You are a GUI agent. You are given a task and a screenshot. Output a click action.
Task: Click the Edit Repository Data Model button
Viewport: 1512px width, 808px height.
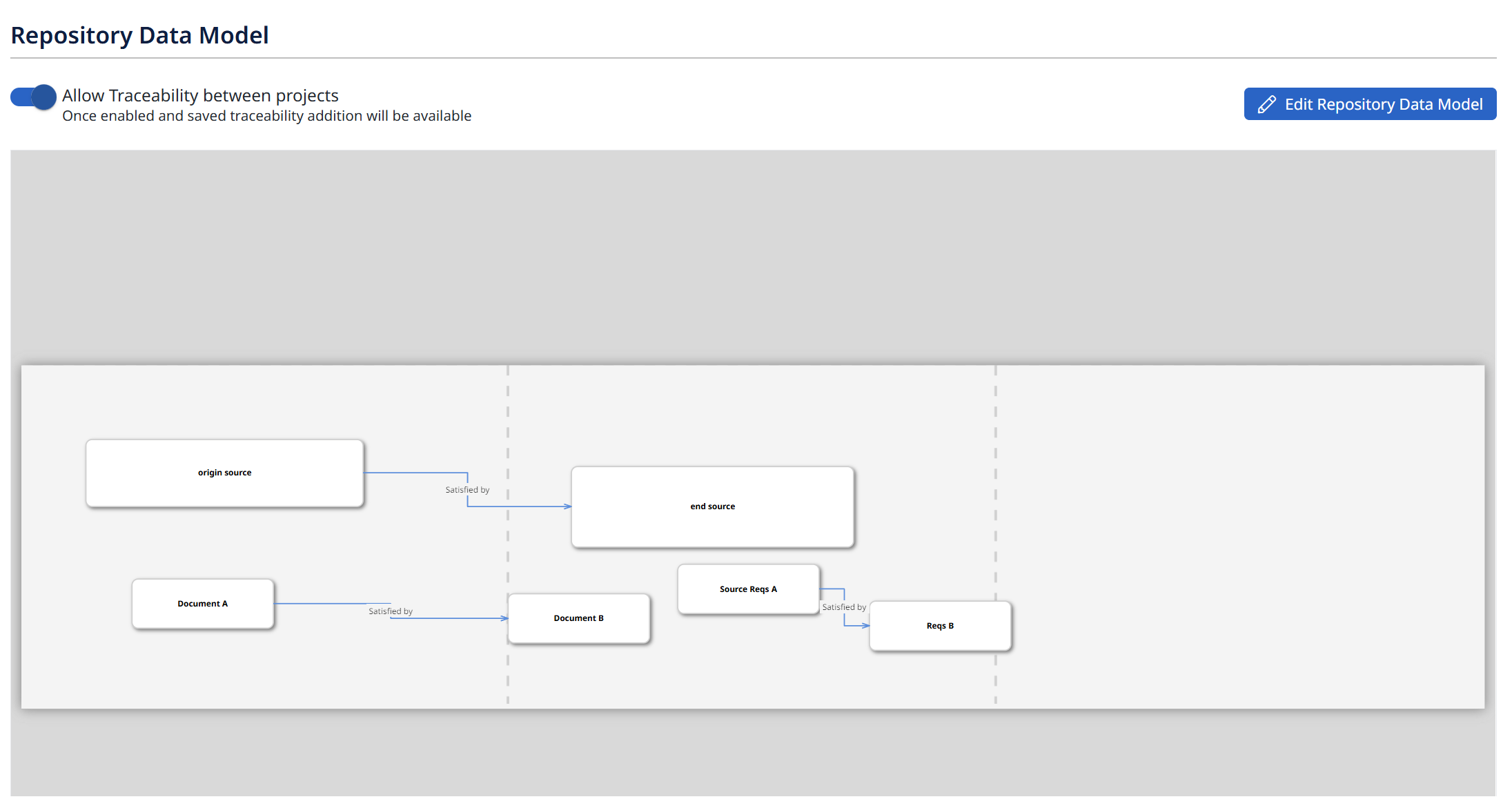click(x=1370, y=104)
